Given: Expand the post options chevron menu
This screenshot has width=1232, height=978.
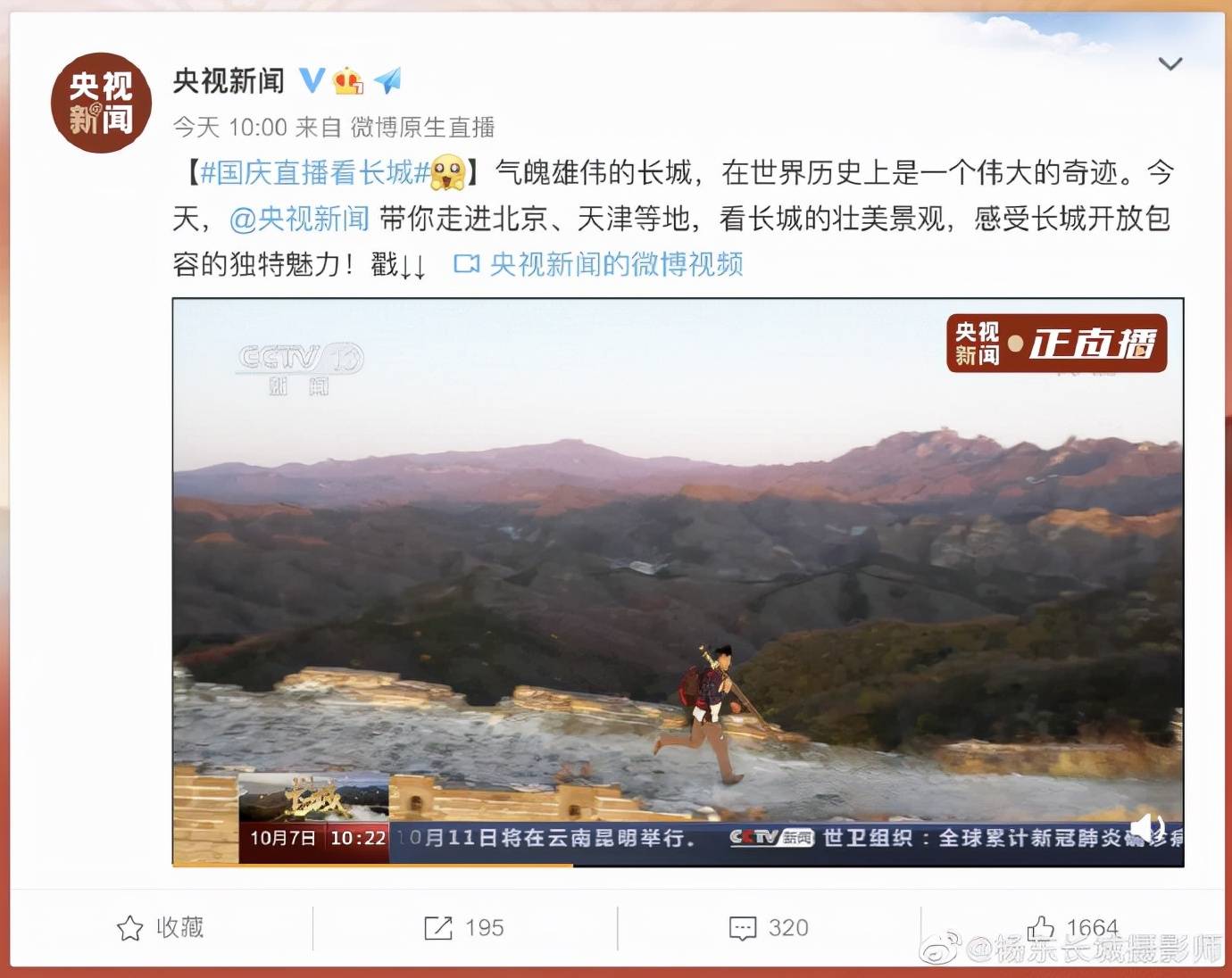Looking at the screenshot, I should tap(1170, 63).
